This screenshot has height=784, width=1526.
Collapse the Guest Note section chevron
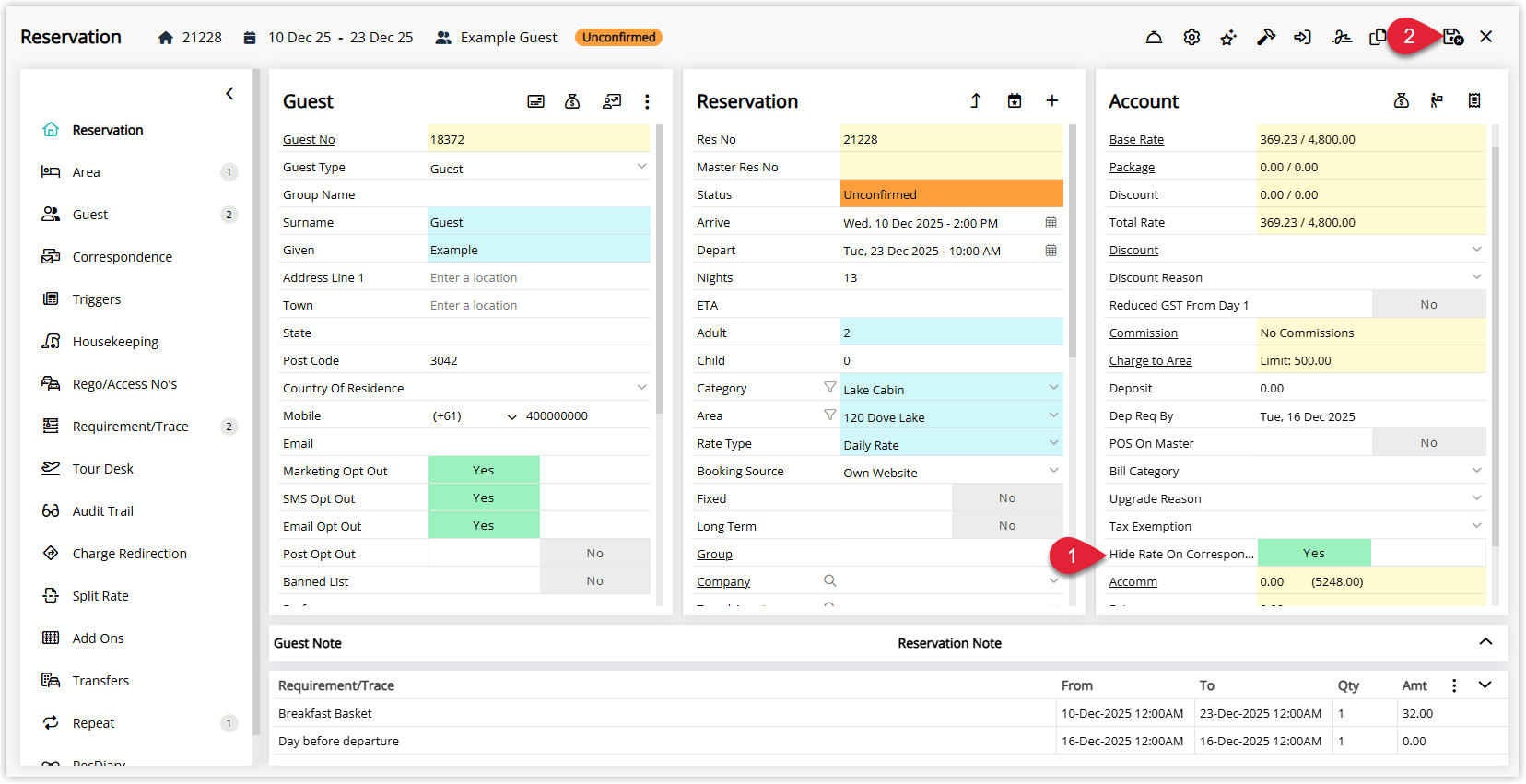1485,642
